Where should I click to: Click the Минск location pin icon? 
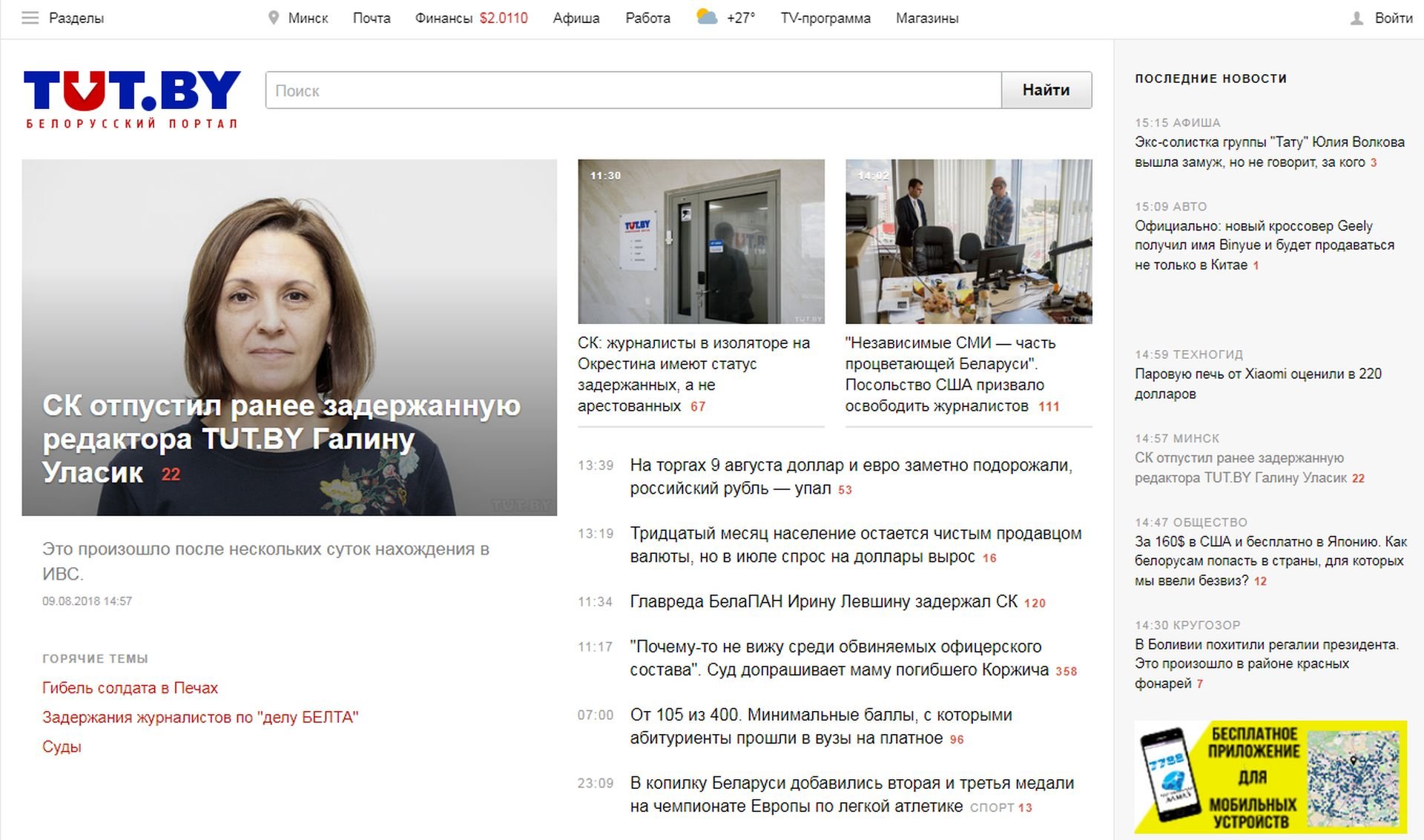click(273, 18)
